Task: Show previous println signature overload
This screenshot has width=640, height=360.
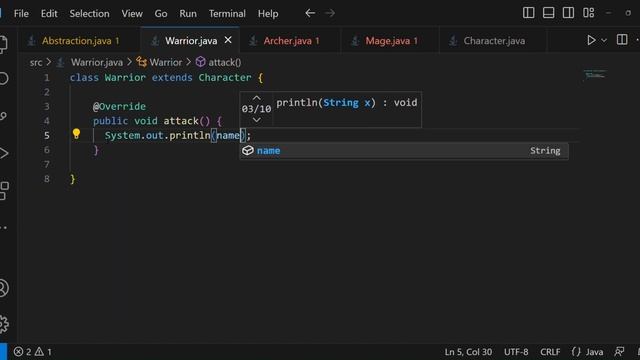Action: (x=256, y=98)
